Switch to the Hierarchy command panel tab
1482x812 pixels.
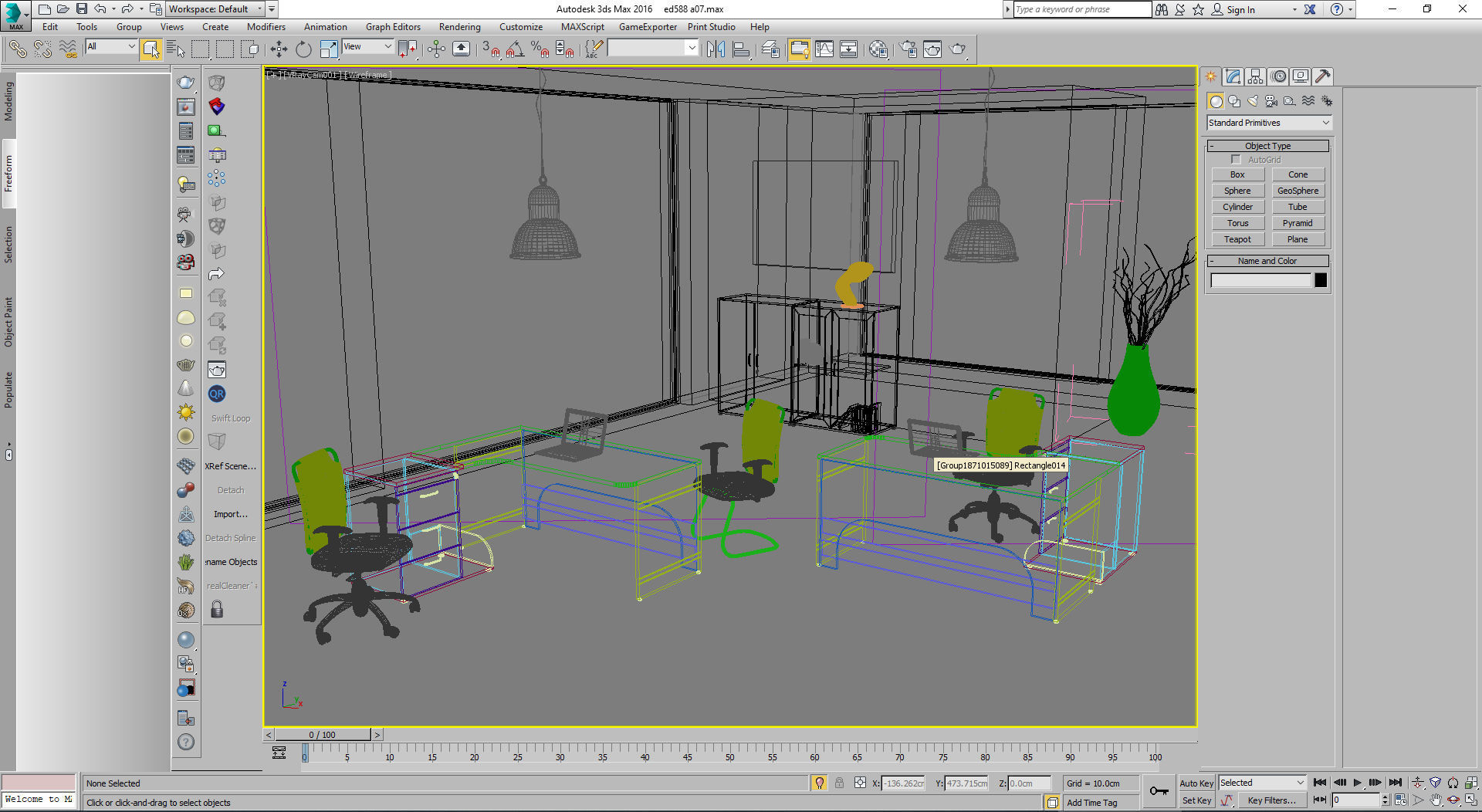[1255, 76]
